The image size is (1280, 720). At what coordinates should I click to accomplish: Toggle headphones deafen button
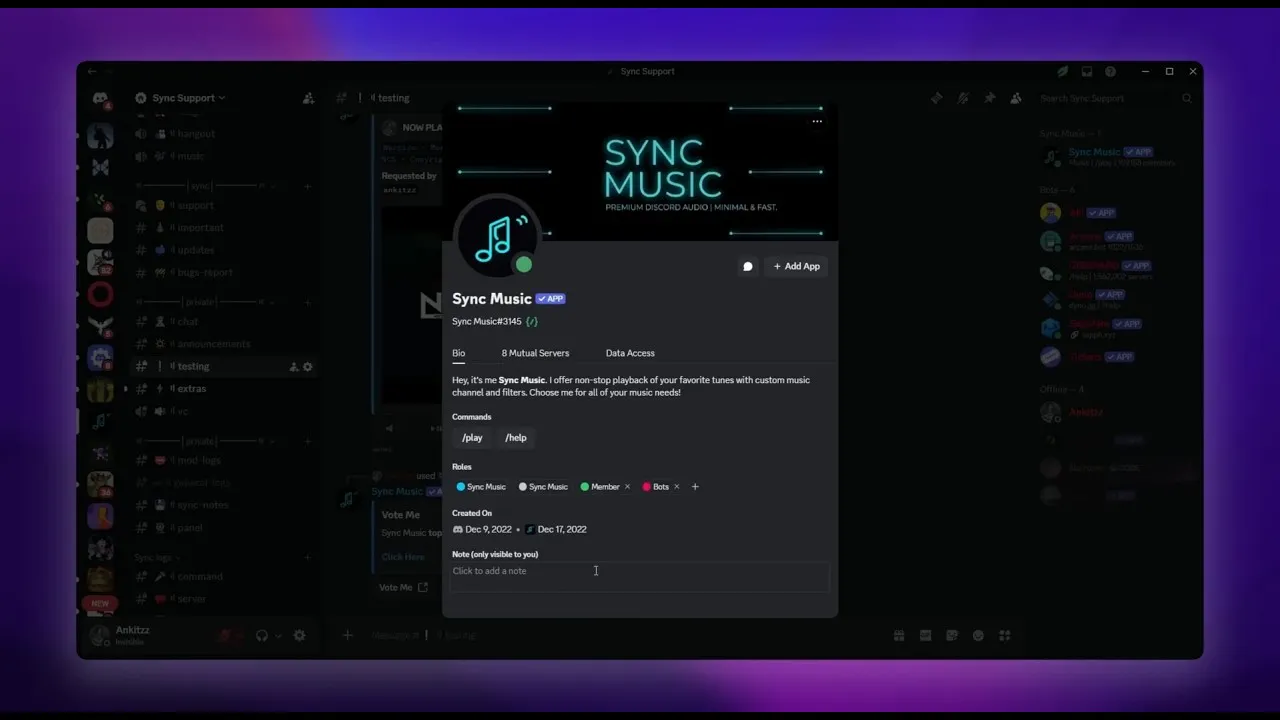[x=262, y=636]
